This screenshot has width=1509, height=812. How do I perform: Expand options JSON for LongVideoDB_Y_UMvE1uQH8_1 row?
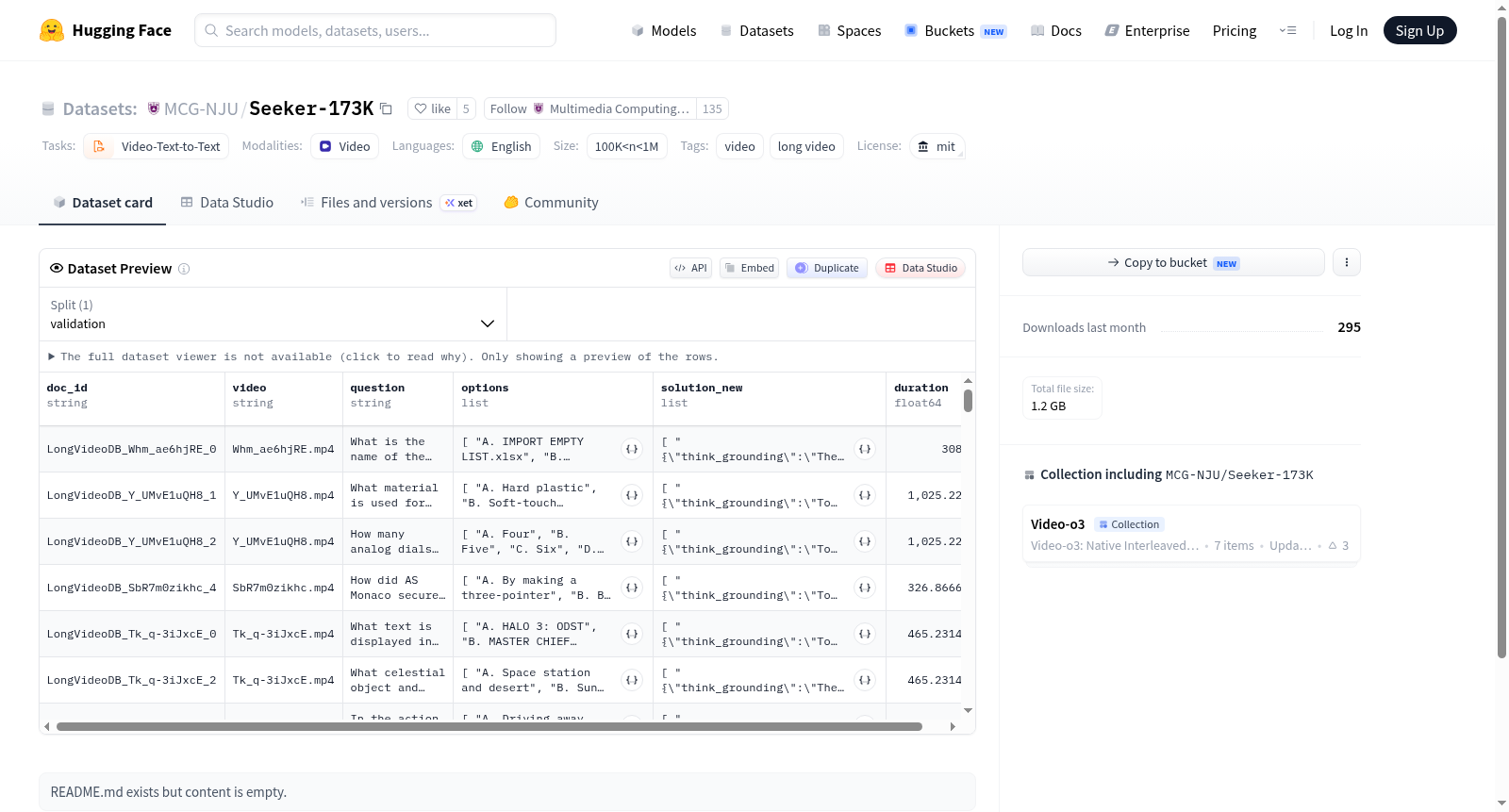(632, 495)
